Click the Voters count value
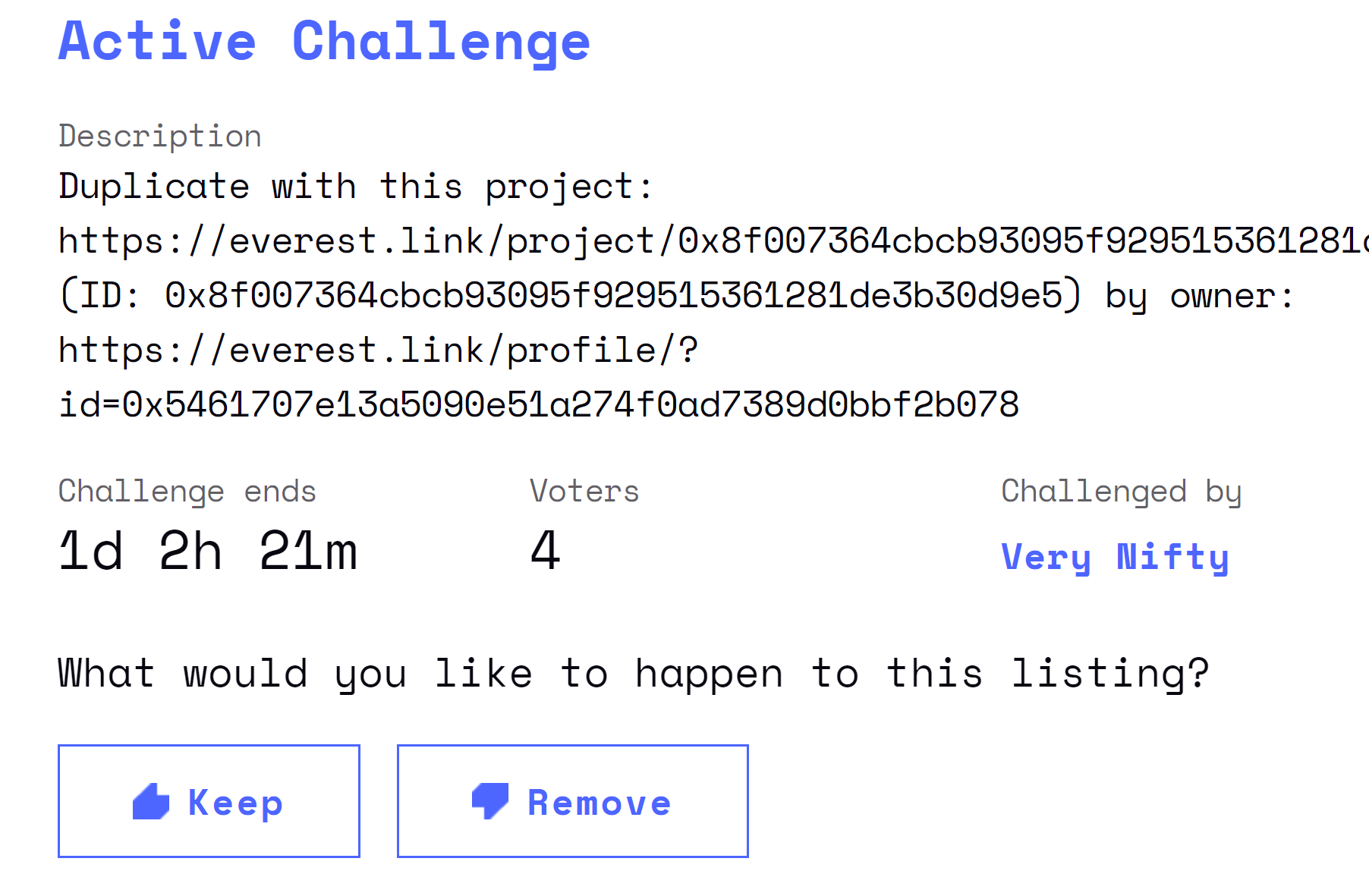This screenshot has height=896, width=1369. [545, 549]
